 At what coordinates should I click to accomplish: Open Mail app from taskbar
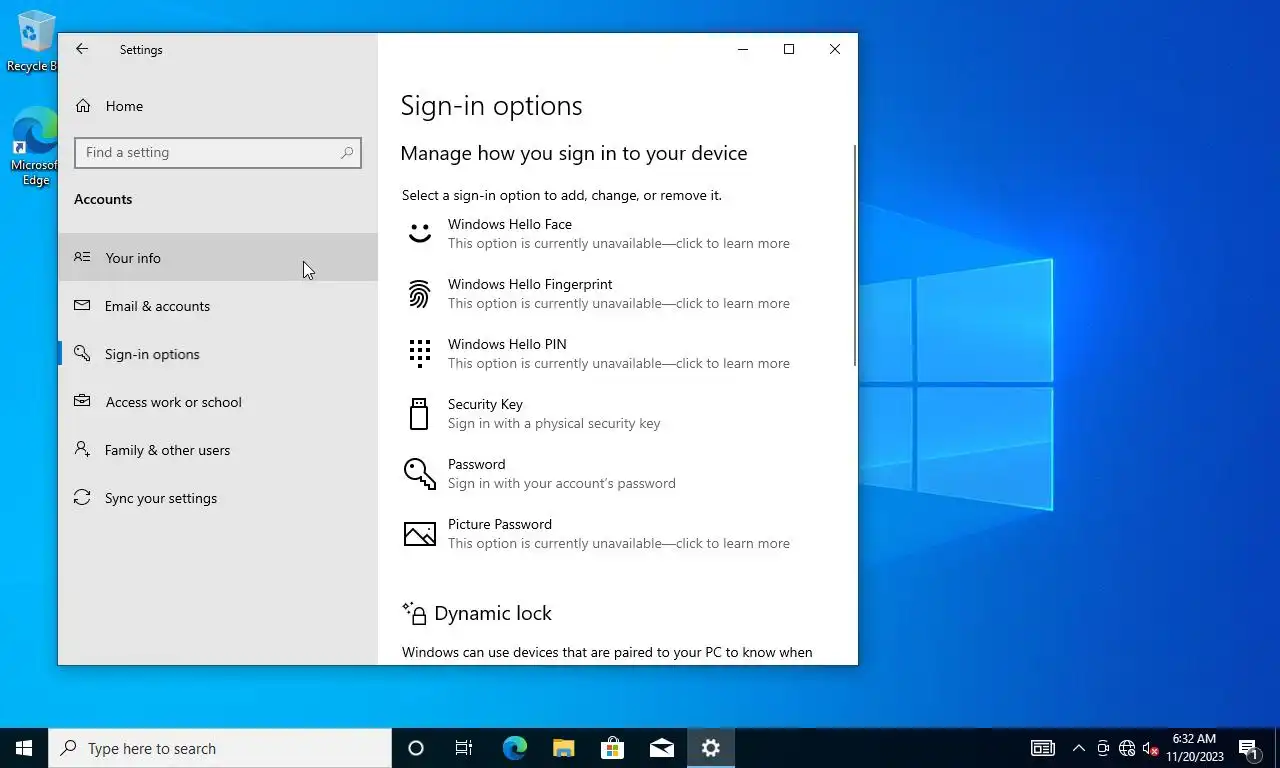tap(661, 748)
